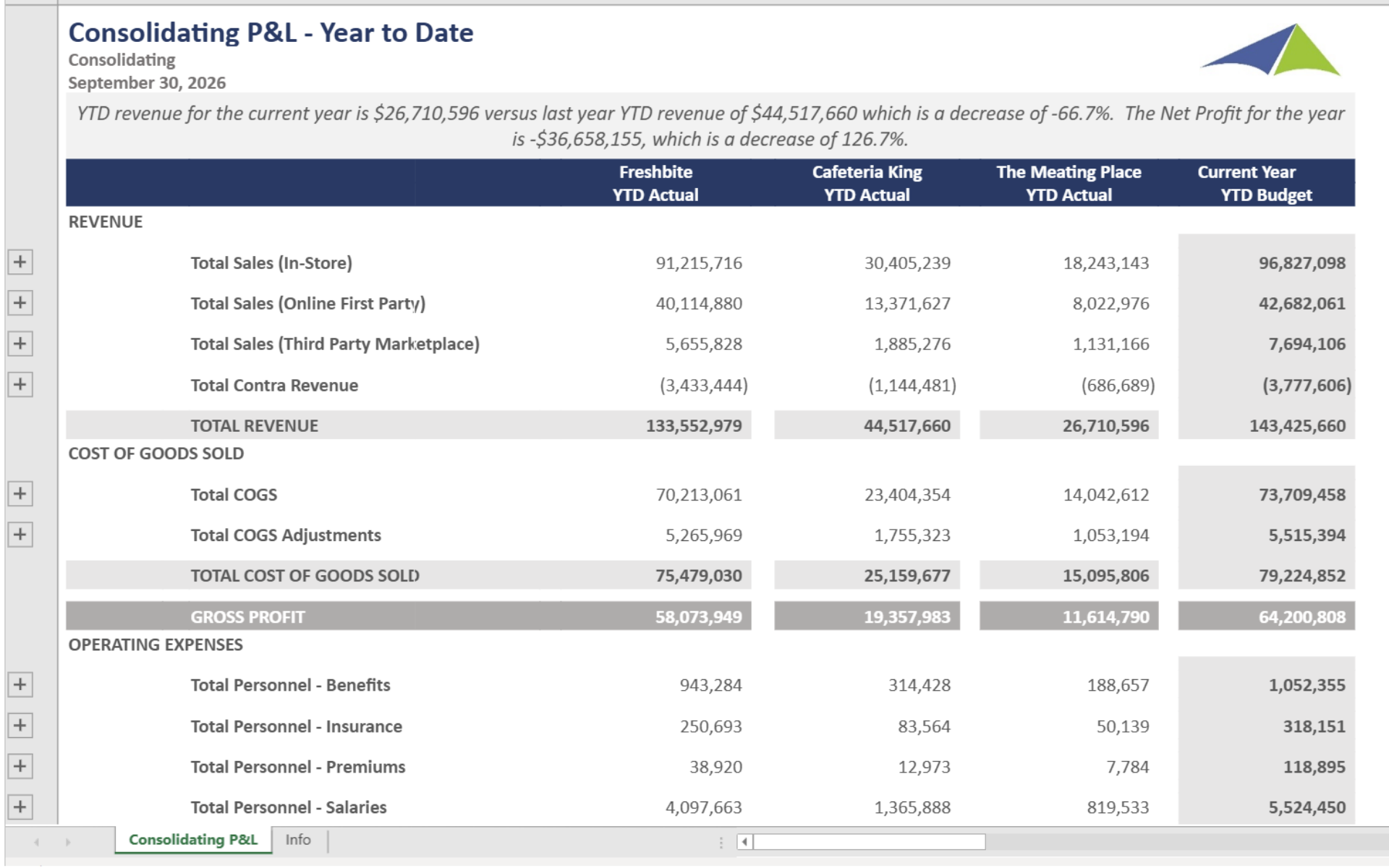Click the tab bar resize handle dots
This screenshot has width=1389, height=868.
721,842
